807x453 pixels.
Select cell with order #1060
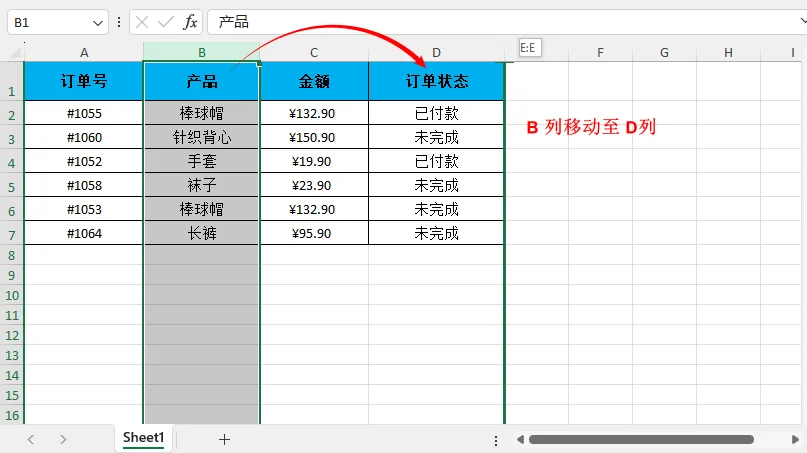coord(84,137)
